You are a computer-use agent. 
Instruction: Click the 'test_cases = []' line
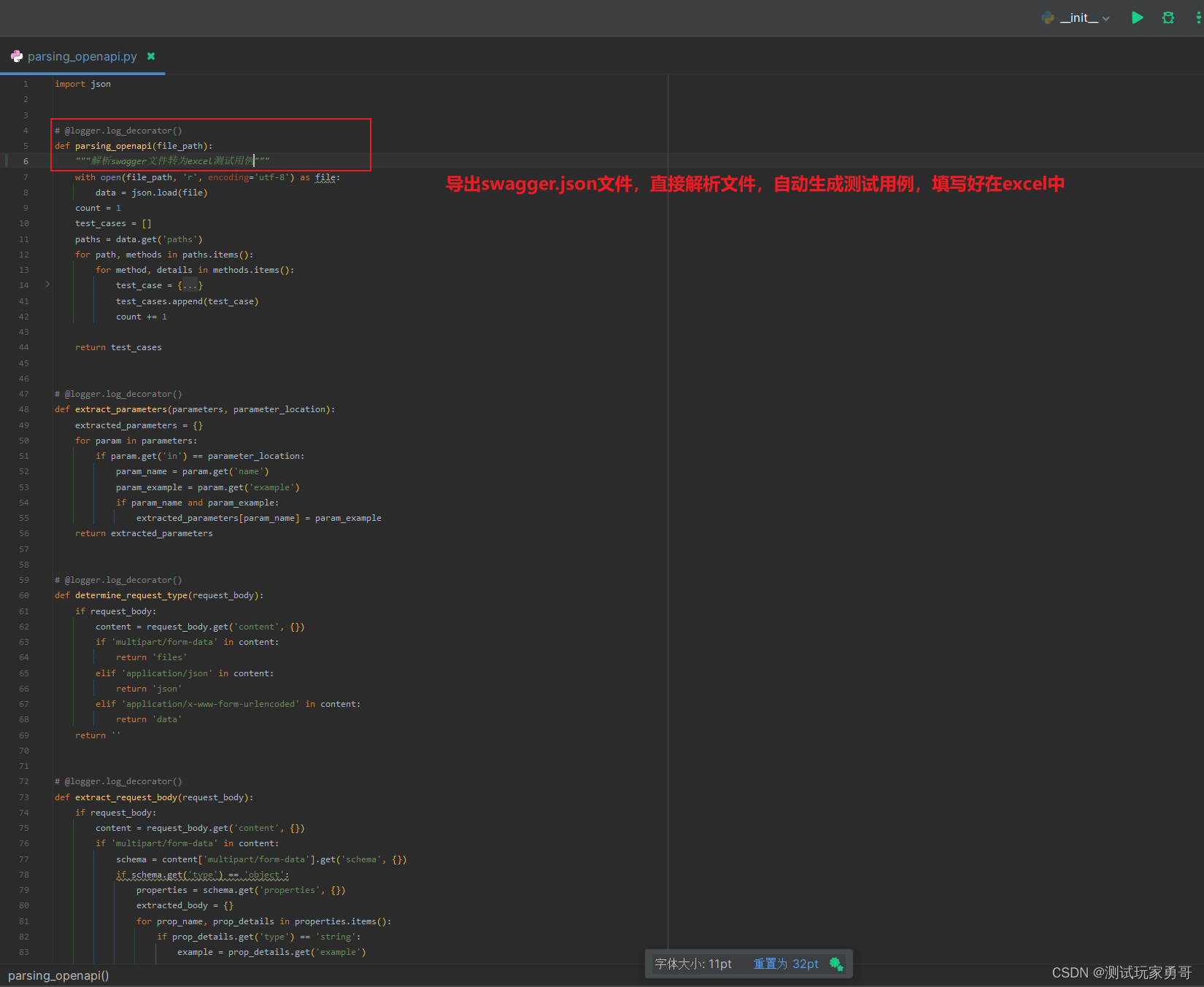(x=113, y=223)
